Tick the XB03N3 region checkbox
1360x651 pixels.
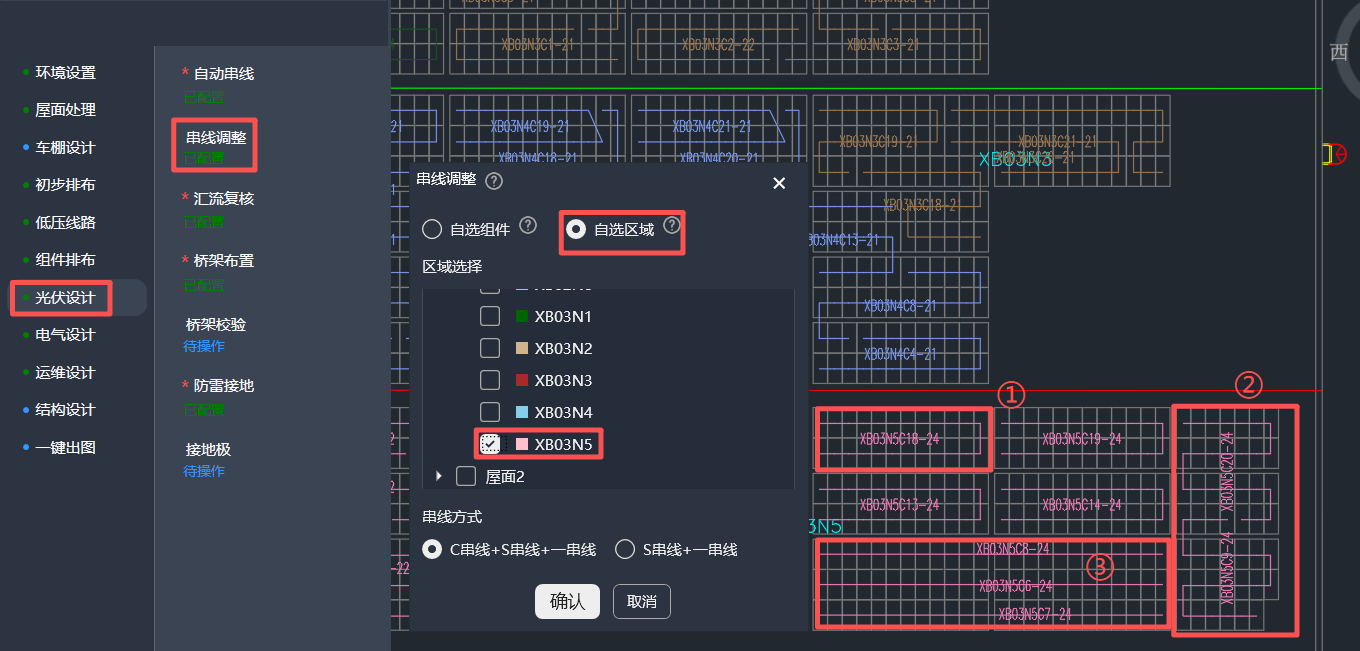pyautogui.click(x=490, y=381)
